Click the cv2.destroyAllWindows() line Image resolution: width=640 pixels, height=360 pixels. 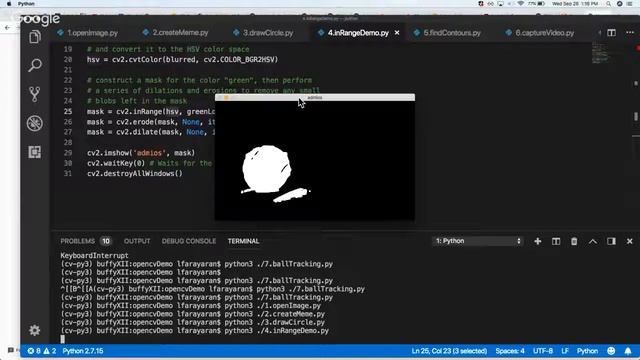pyautogui.click(x=135, y=174)
